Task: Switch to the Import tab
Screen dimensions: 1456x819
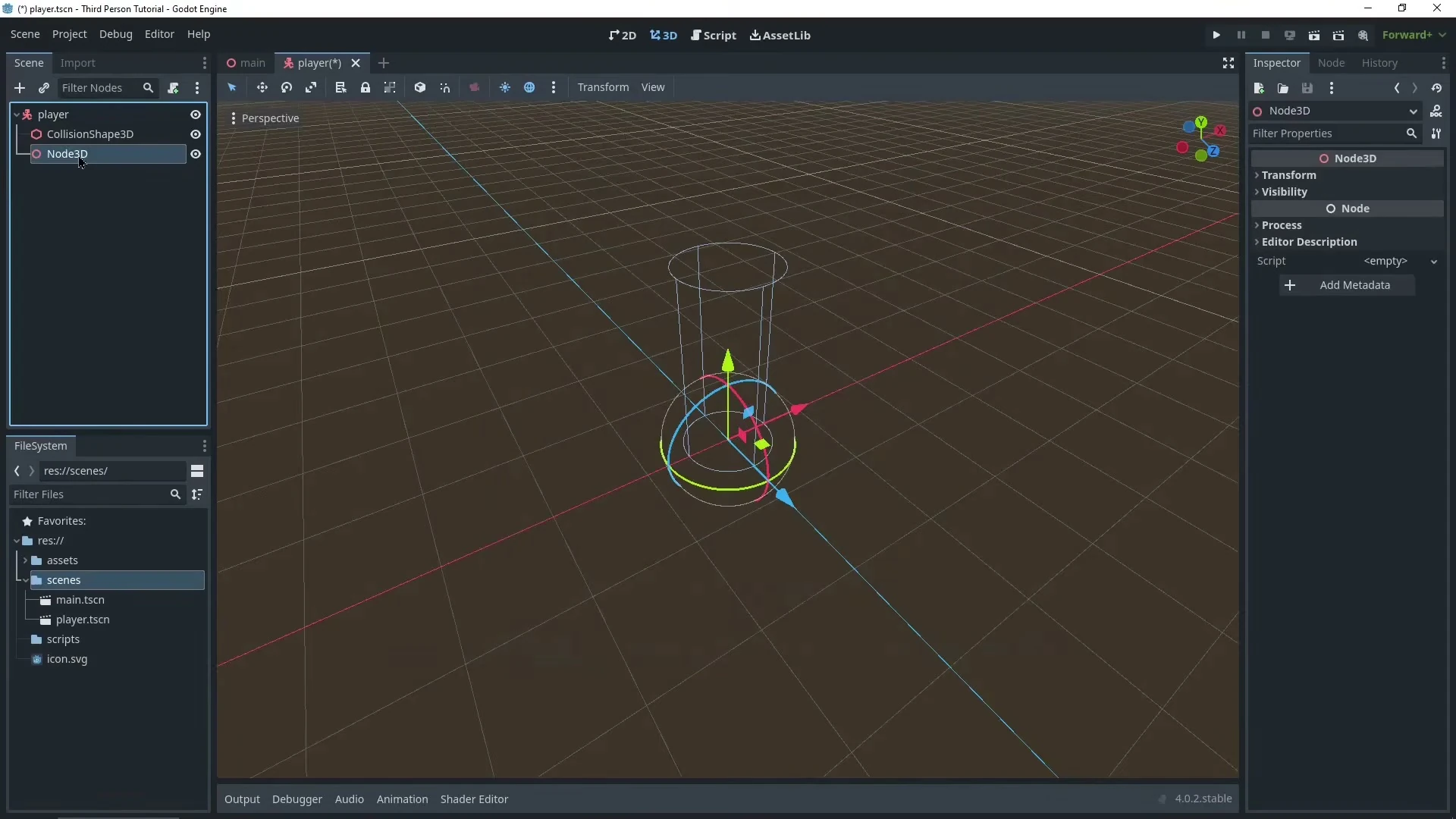Action: click(78, 63)
